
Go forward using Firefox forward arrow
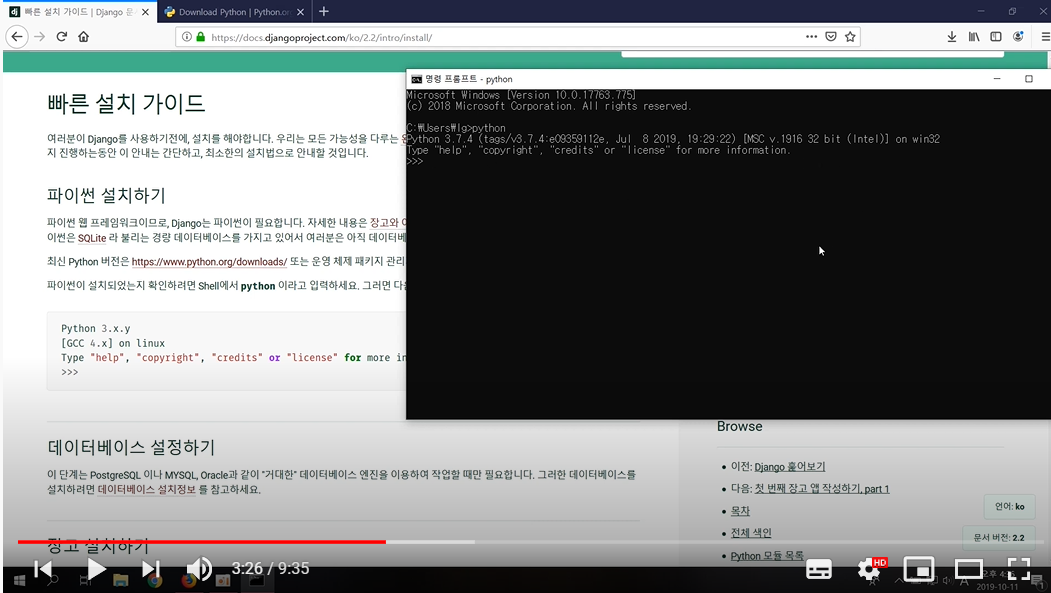pyautogui.click(x=40, y=37)
